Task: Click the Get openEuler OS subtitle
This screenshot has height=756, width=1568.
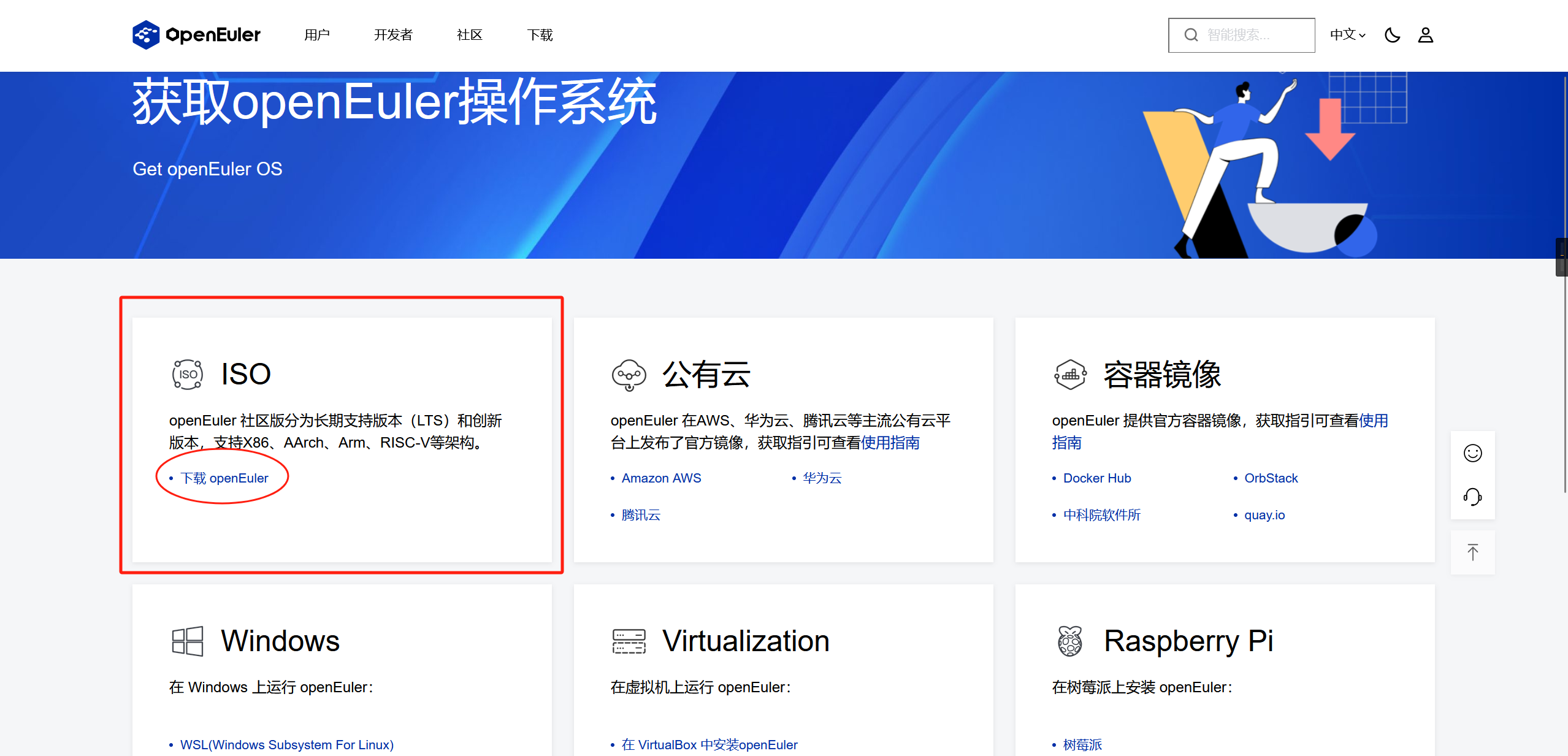Action: tap(207, 169)
